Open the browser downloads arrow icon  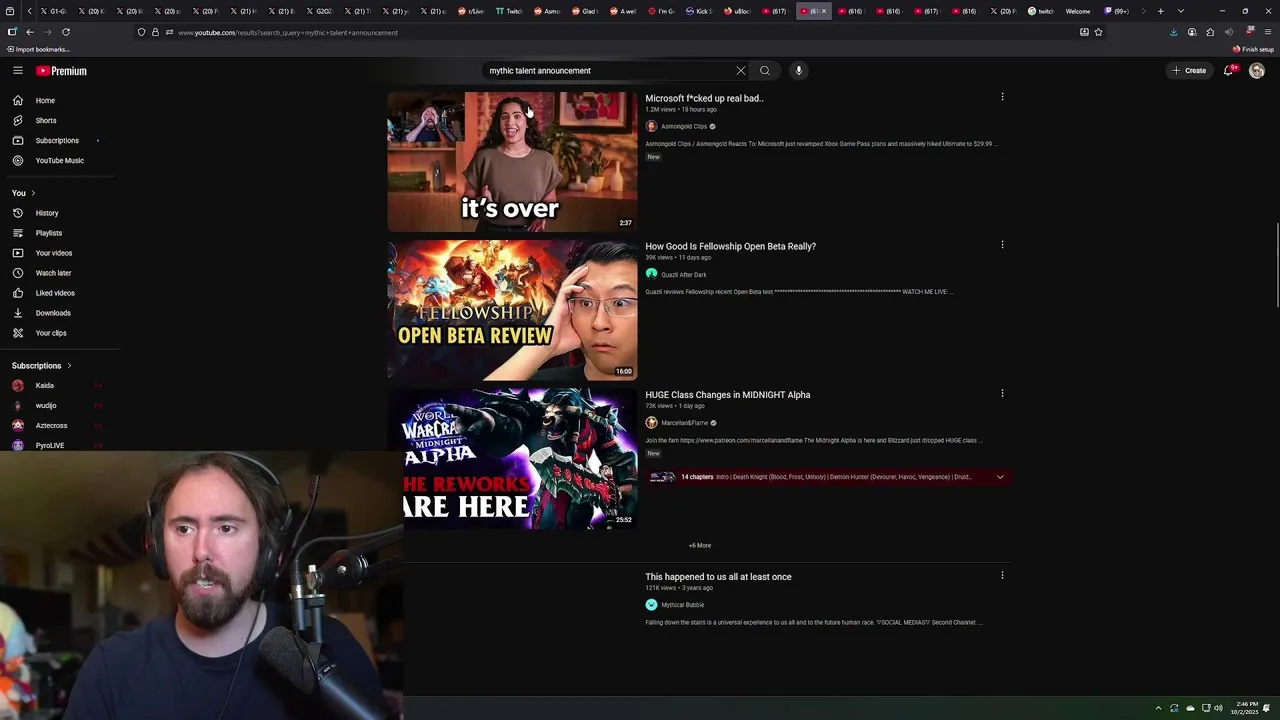1174,32
